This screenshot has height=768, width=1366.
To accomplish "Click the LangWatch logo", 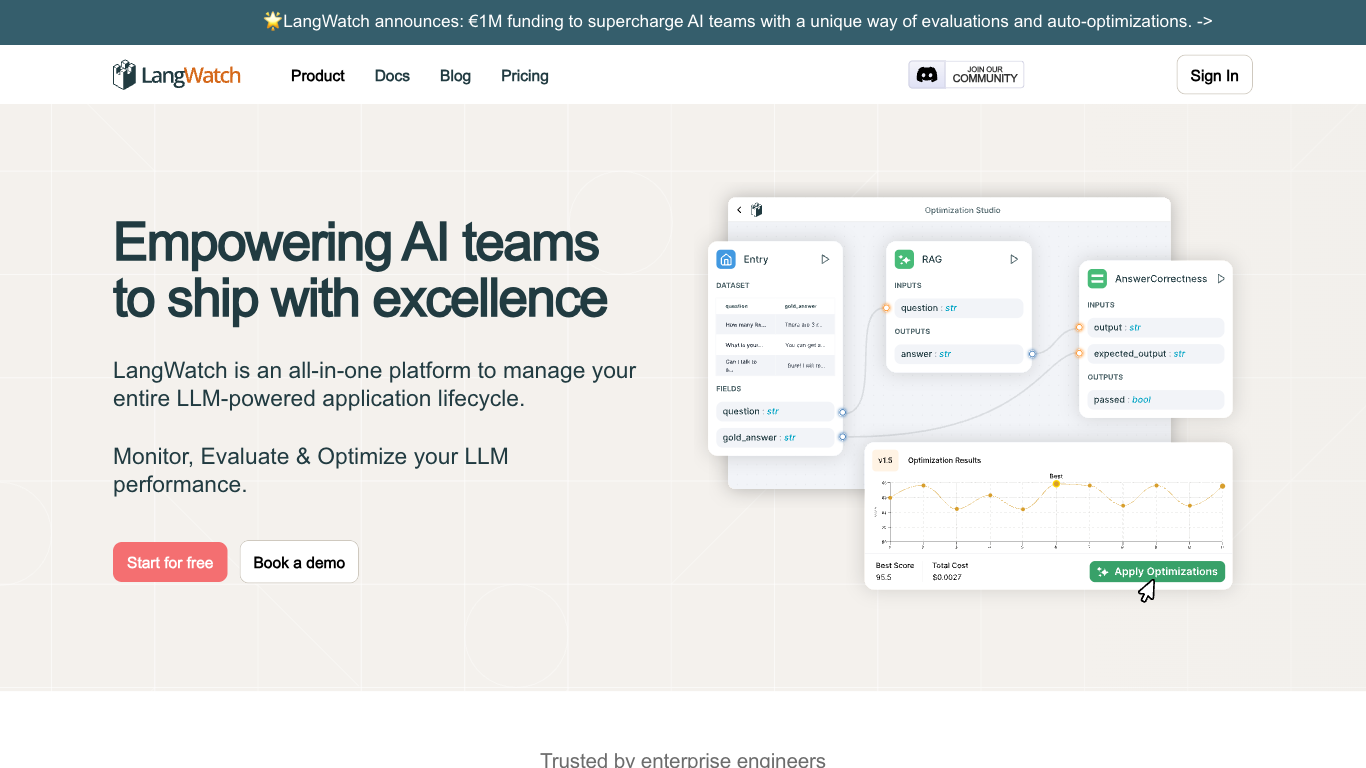I will 177,75.
